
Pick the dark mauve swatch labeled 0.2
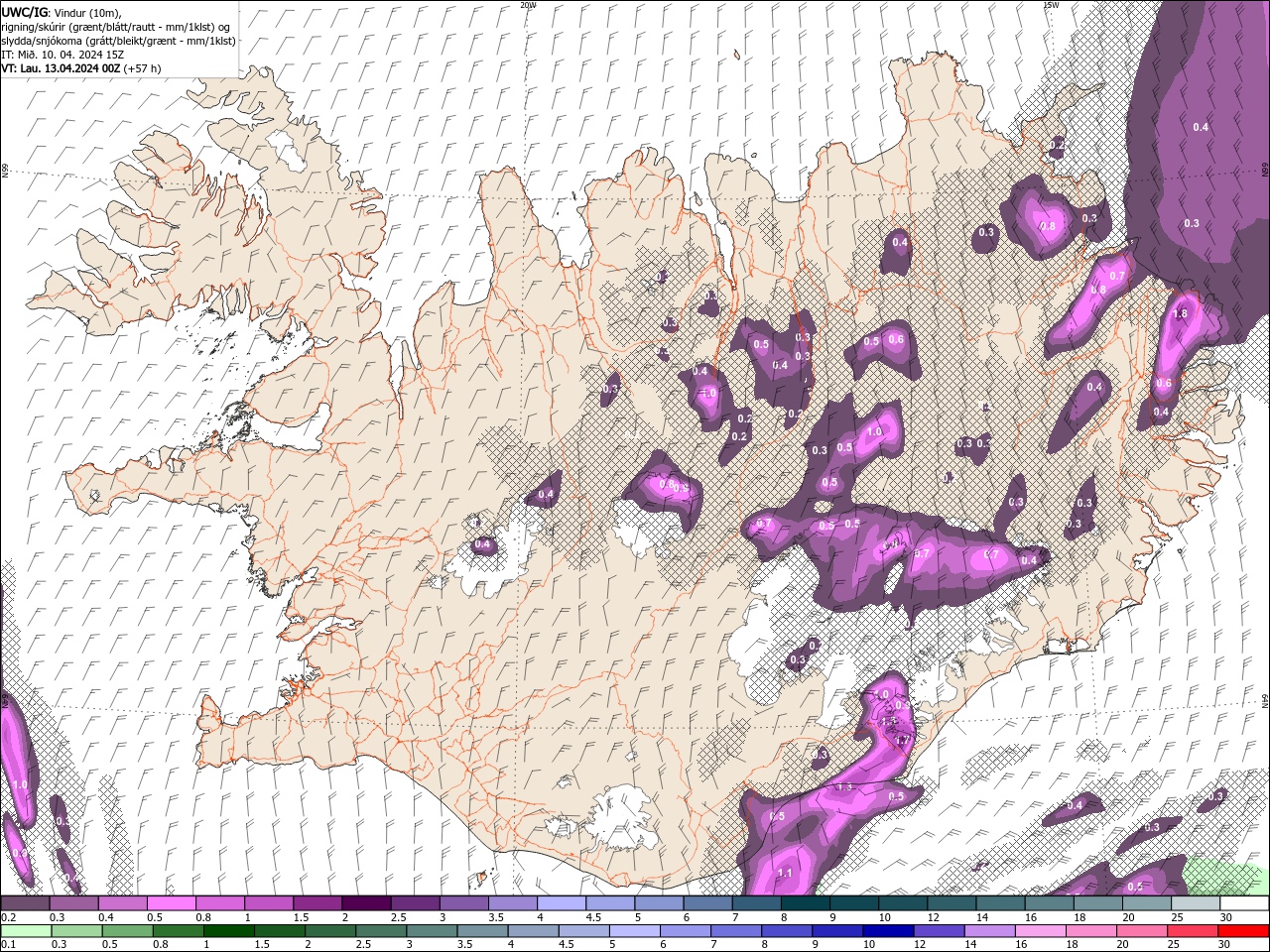[x=25, y=903]
